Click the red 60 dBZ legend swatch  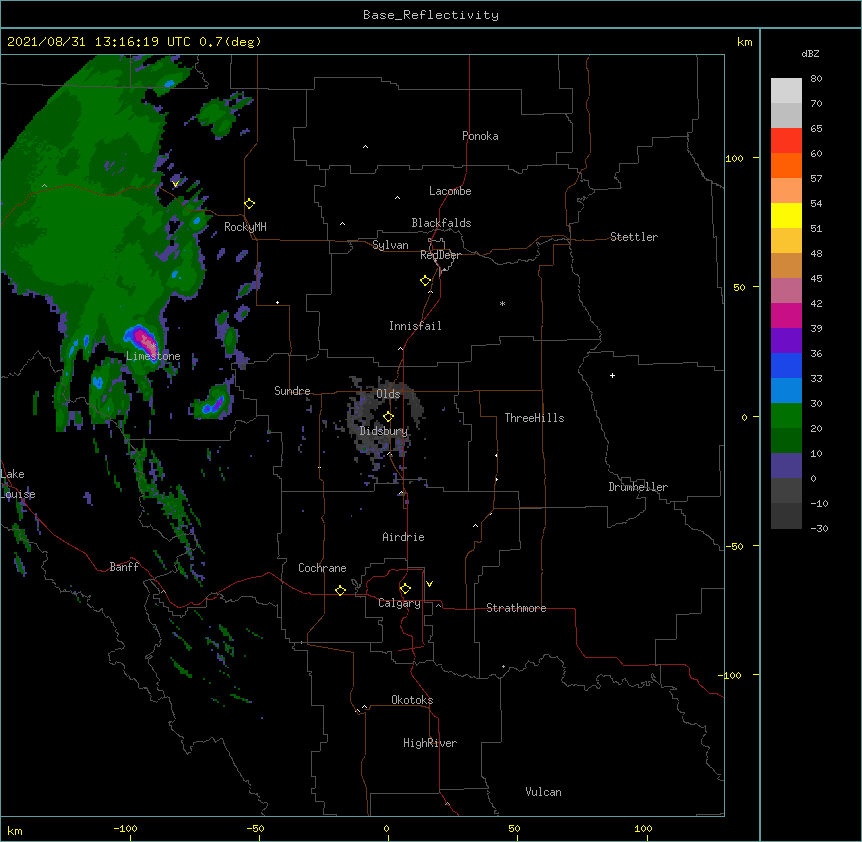pyautogui.click(x=786, y=141)
